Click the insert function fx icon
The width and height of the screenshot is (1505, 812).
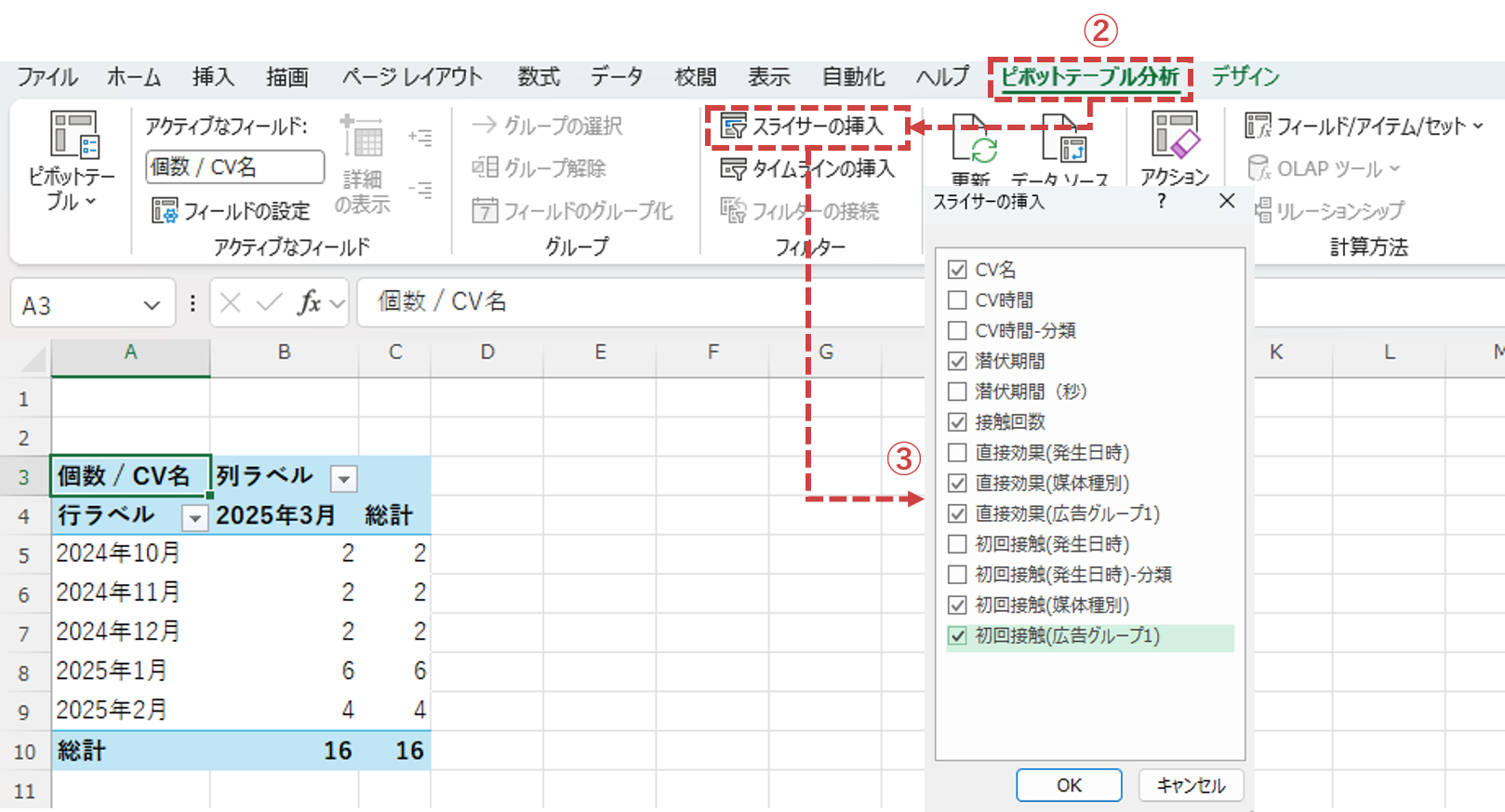[309, 303]
